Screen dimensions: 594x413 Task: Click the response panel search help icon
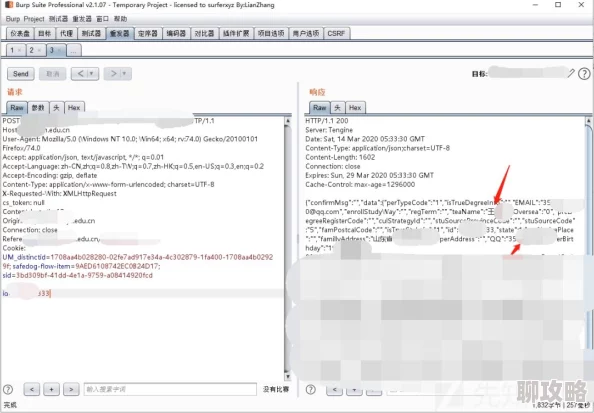(x=311, y=389)
